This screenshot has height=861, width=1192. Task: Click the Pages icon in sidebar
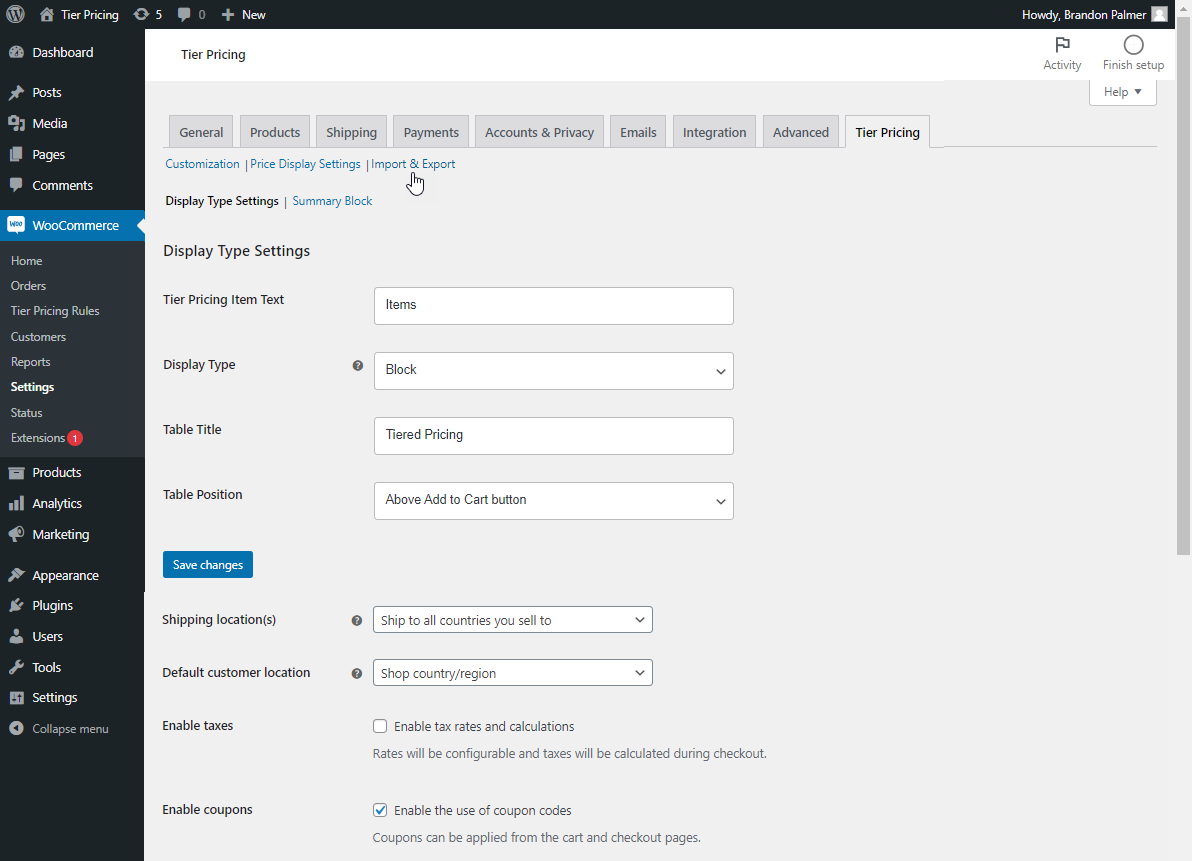(16, 154)
